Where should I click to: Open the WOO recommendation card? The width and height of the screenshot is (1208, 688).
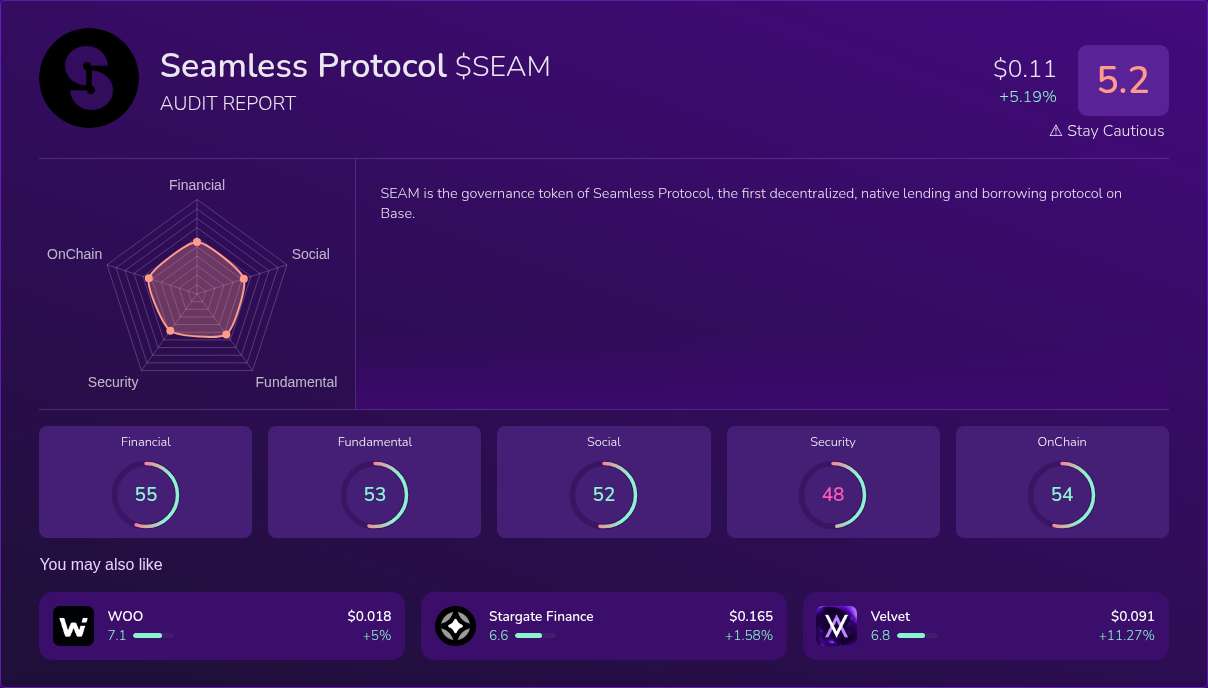tap(222, 625)
